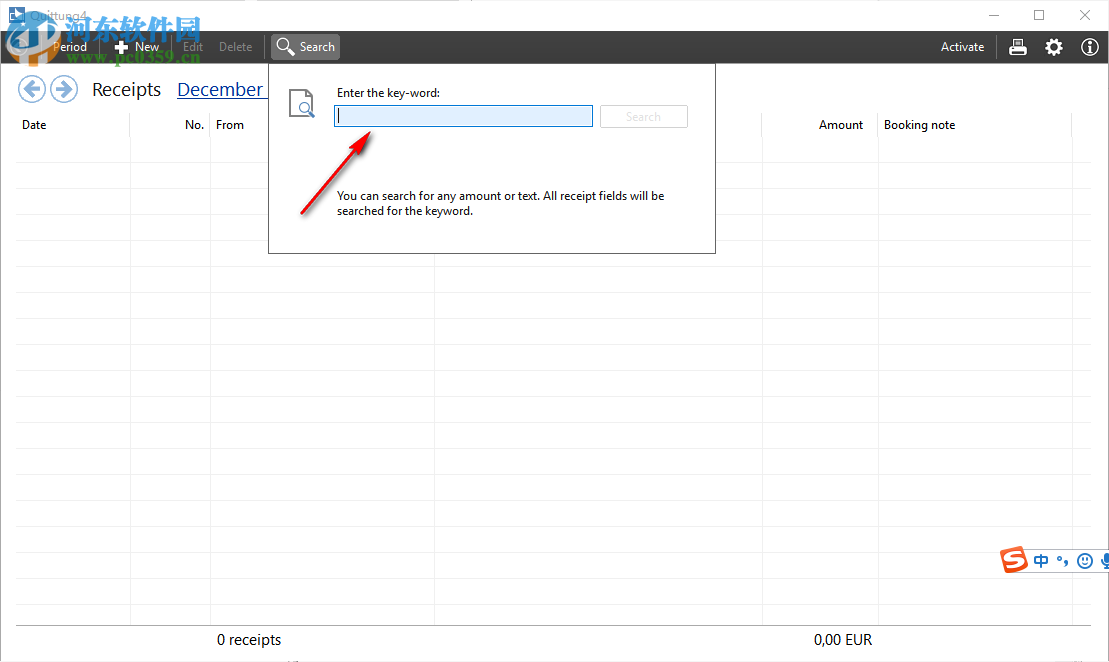Go to next period with right arrow

click(x=63, y=89)
